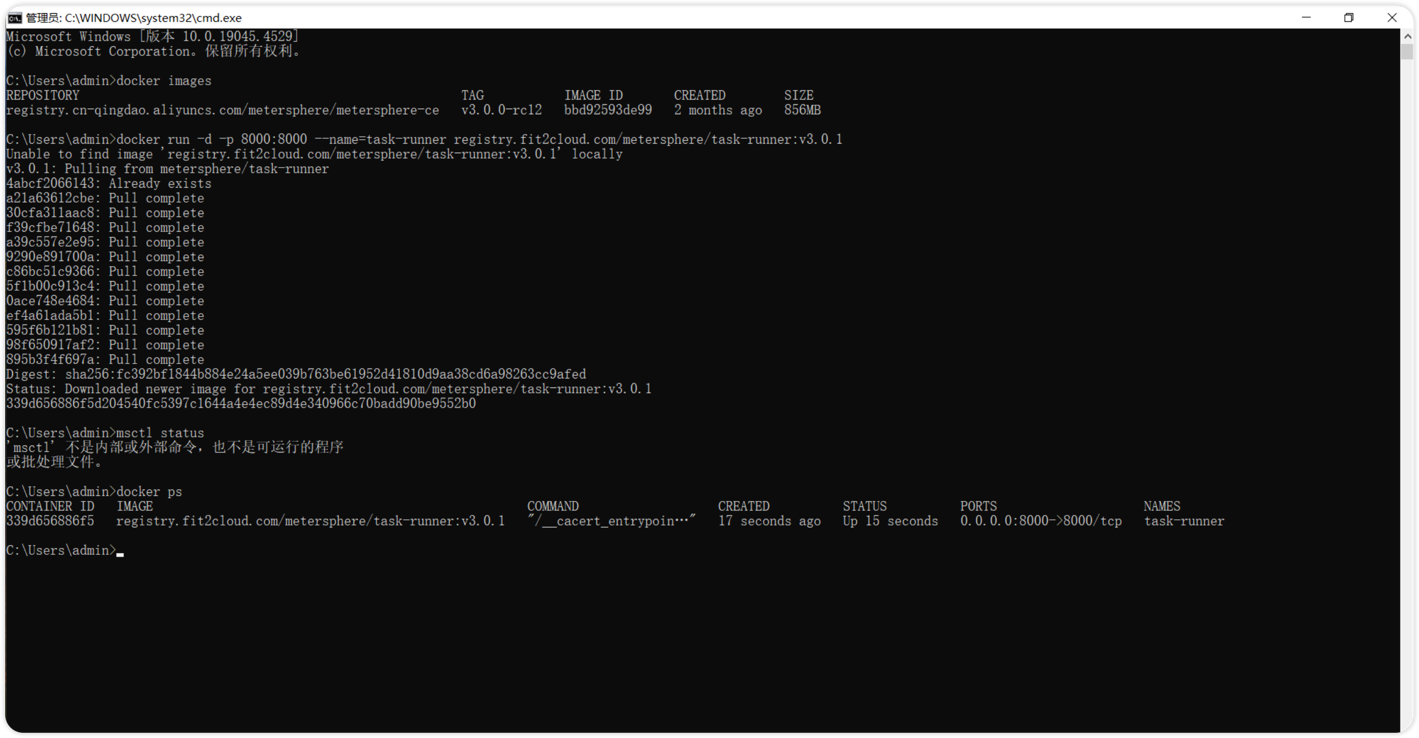1419x738 pixels.
Task: Click the "2 months ago" created value
Action: [718, 110]
